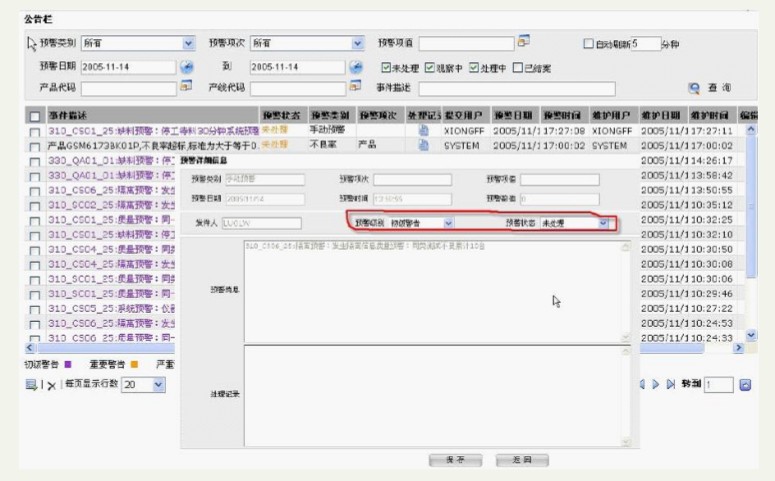775x481 pixels.
Task: Expand 预警类别 filter dropdown
Action: [x=188, y=44]
